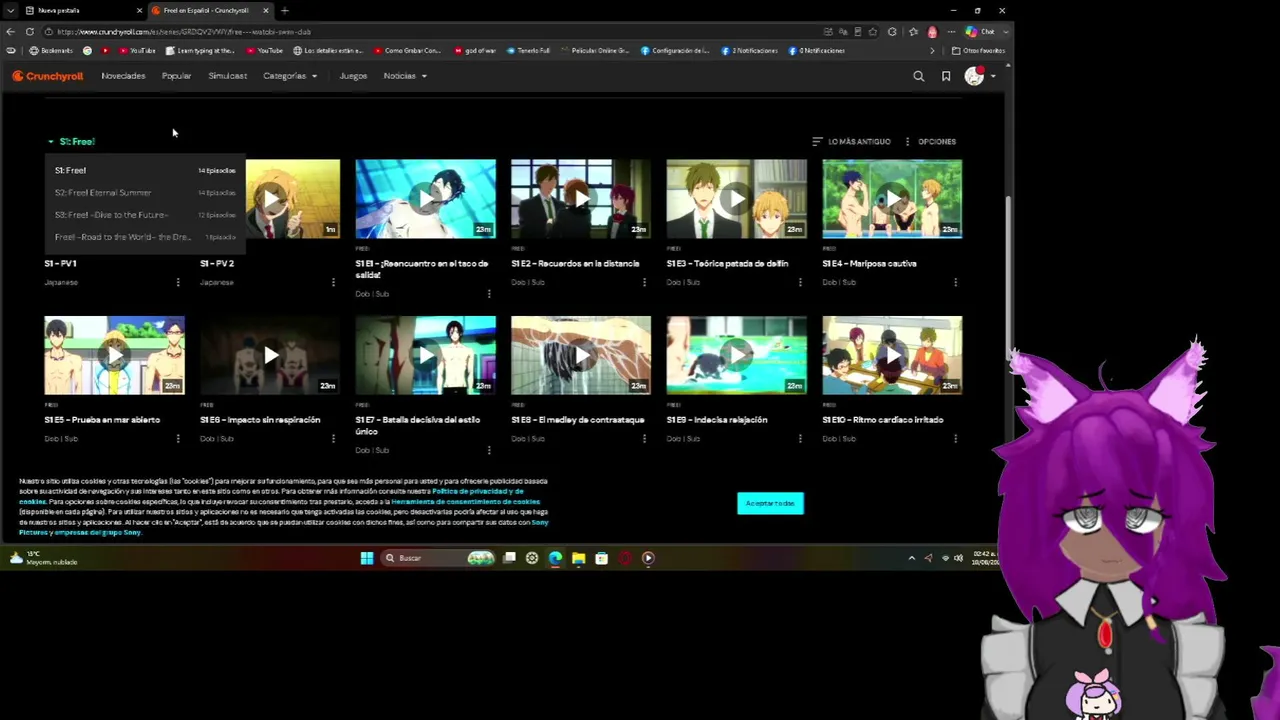This screenshot has width=1280, height=720.
Task: Open the Windows Start menu
Action: tap(367, 558)
